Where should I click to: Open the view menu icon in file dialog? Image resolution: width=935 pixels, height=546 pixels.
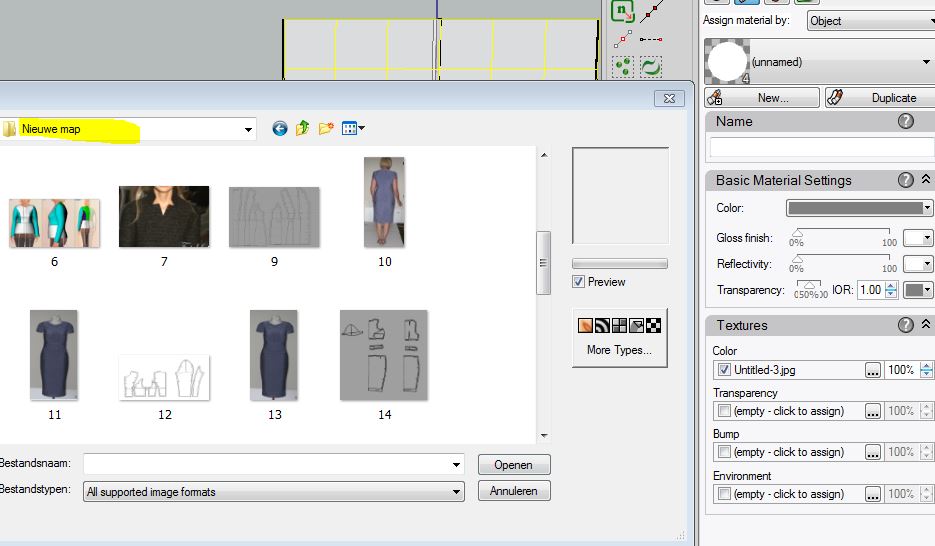click(353, 129)
